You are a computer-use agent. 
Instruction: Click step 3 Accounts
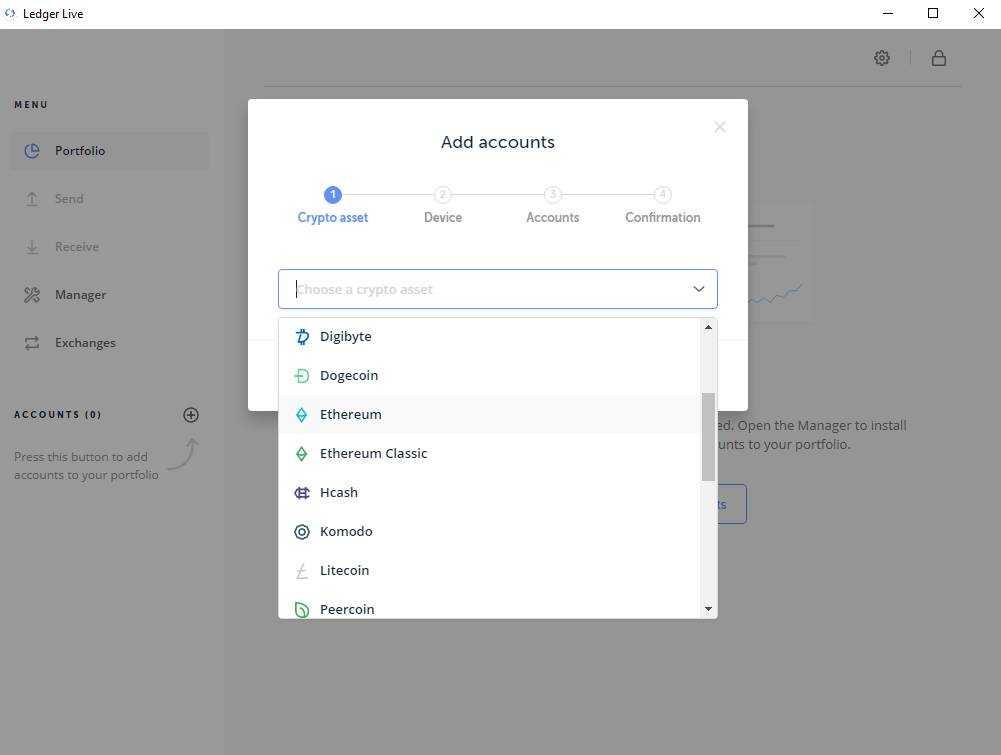[553, 206]
